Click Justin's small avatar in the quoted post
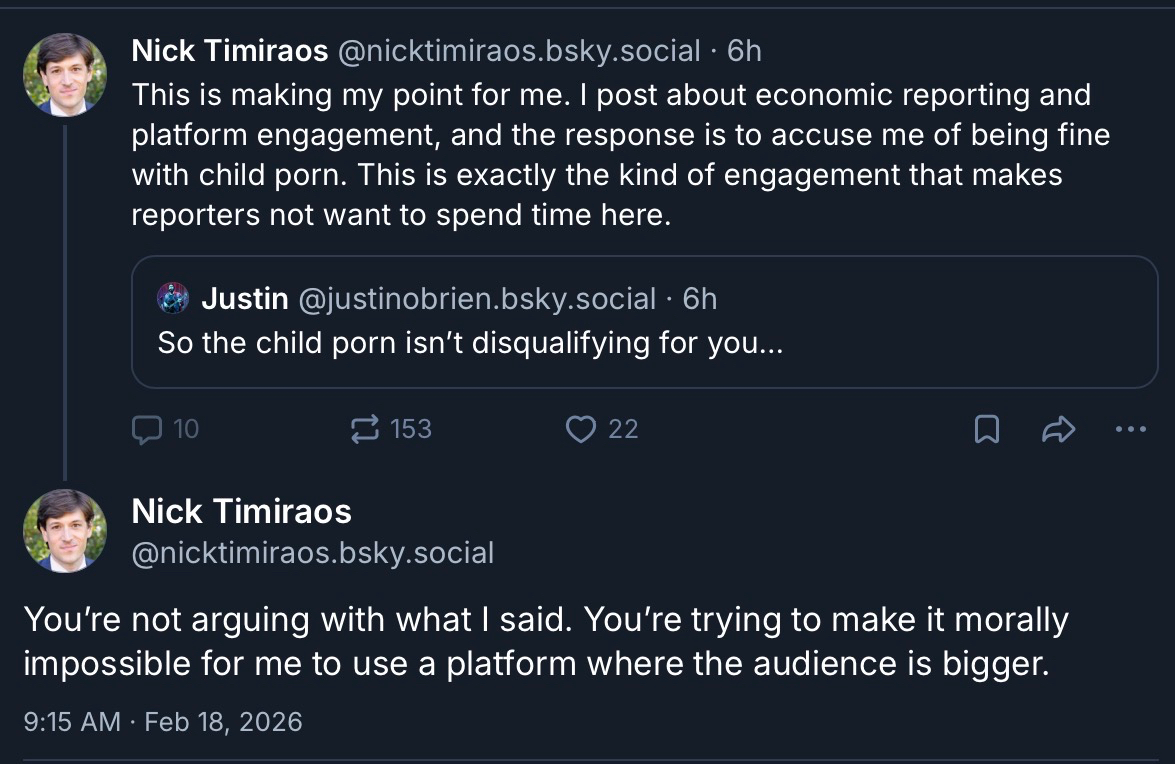This screenshot has width=1175, height=764. point(174,298)
